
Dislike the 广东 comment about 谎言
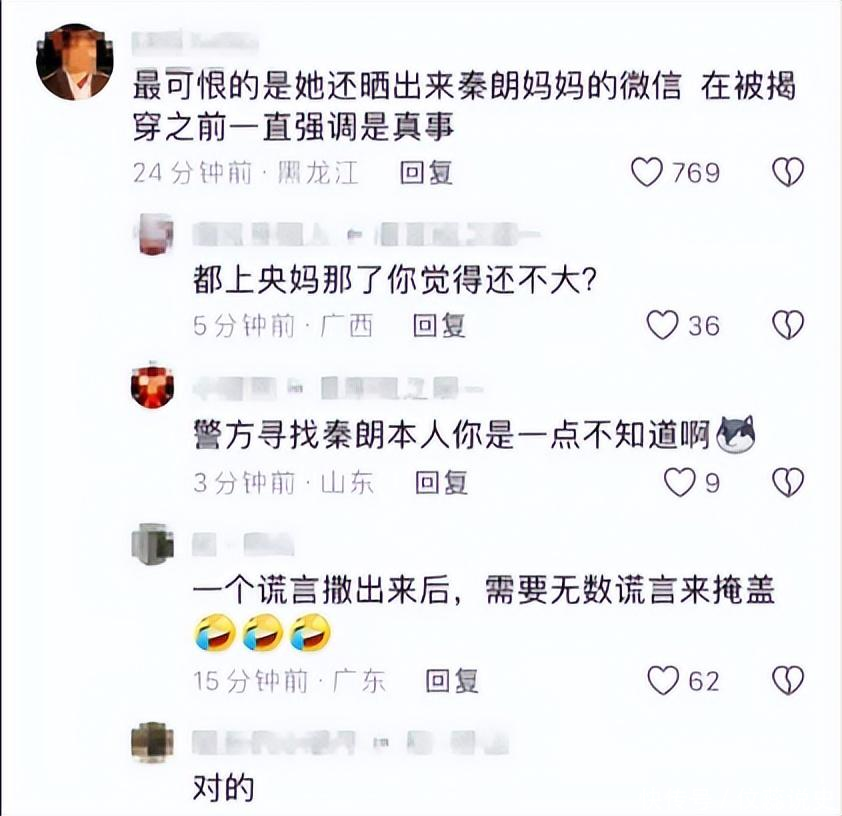point(788,681)
